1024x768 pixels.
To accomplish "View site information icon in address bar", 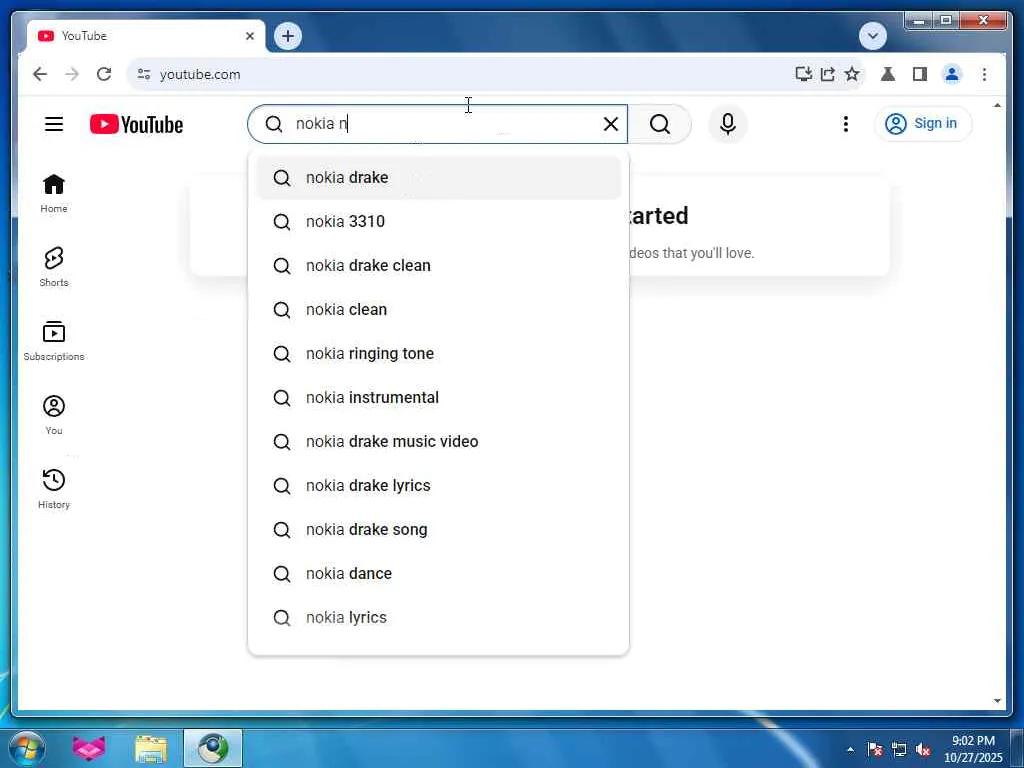I will click(144, 74).
